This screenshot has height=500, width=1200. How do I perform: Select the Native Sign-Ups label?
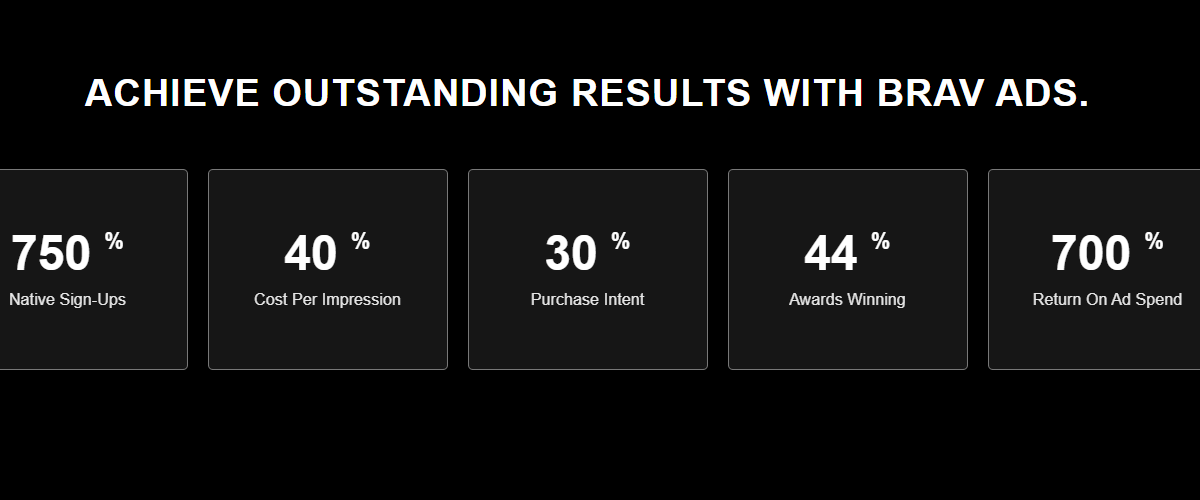pyautogui.click(x=67, y=299)
